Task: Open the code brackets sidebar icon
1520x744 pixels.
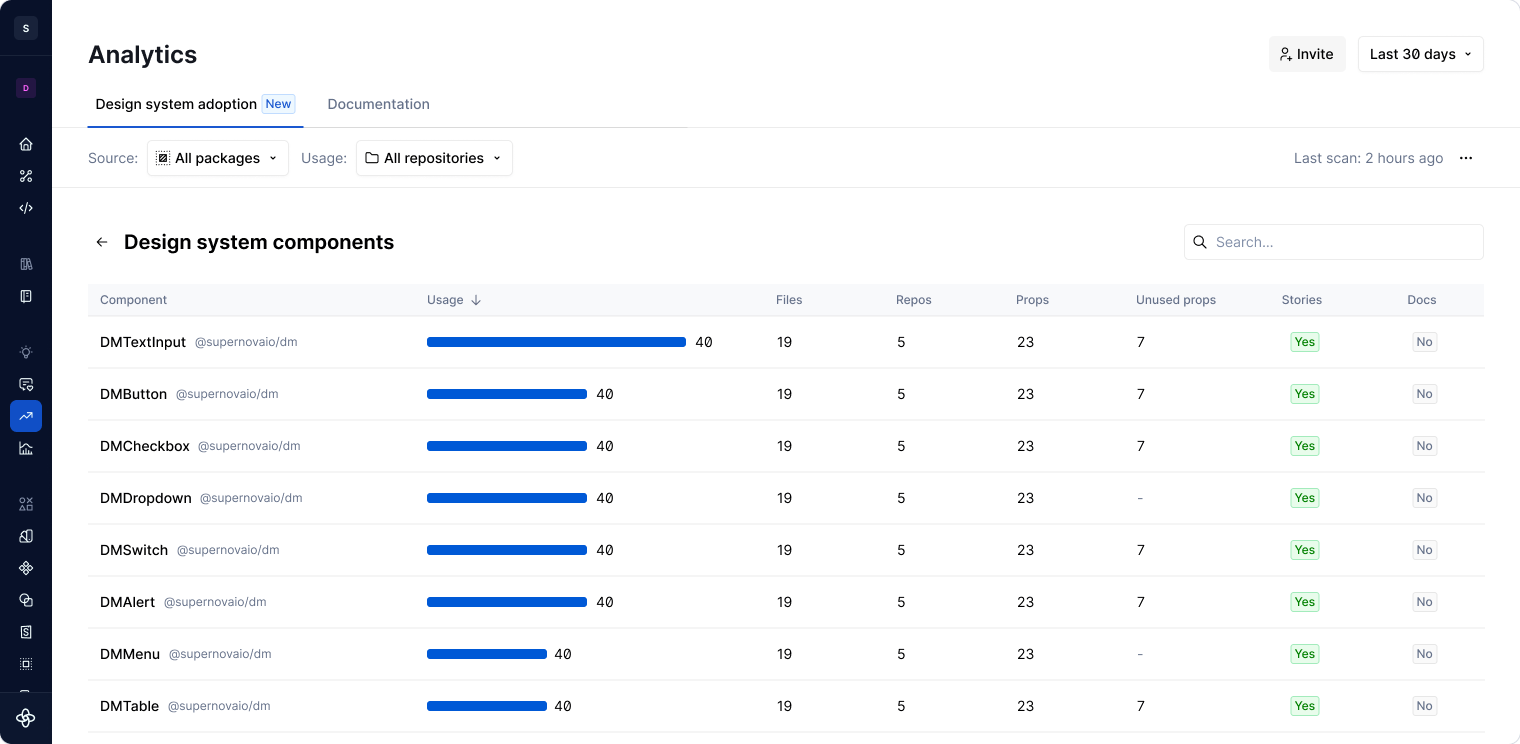Action: tap(26, 208)
